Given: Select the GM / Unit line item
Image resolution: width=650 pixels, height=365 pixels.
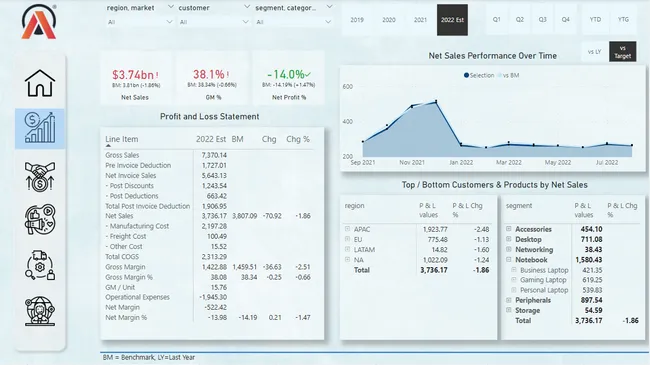Looking at the screenshot, I should tap(120, 287).
